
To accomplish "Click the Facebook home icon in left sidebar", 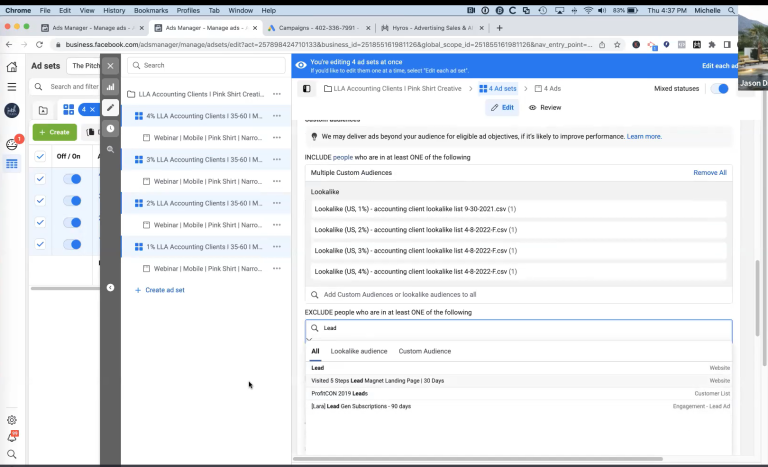I will click(x=12, y=67).
